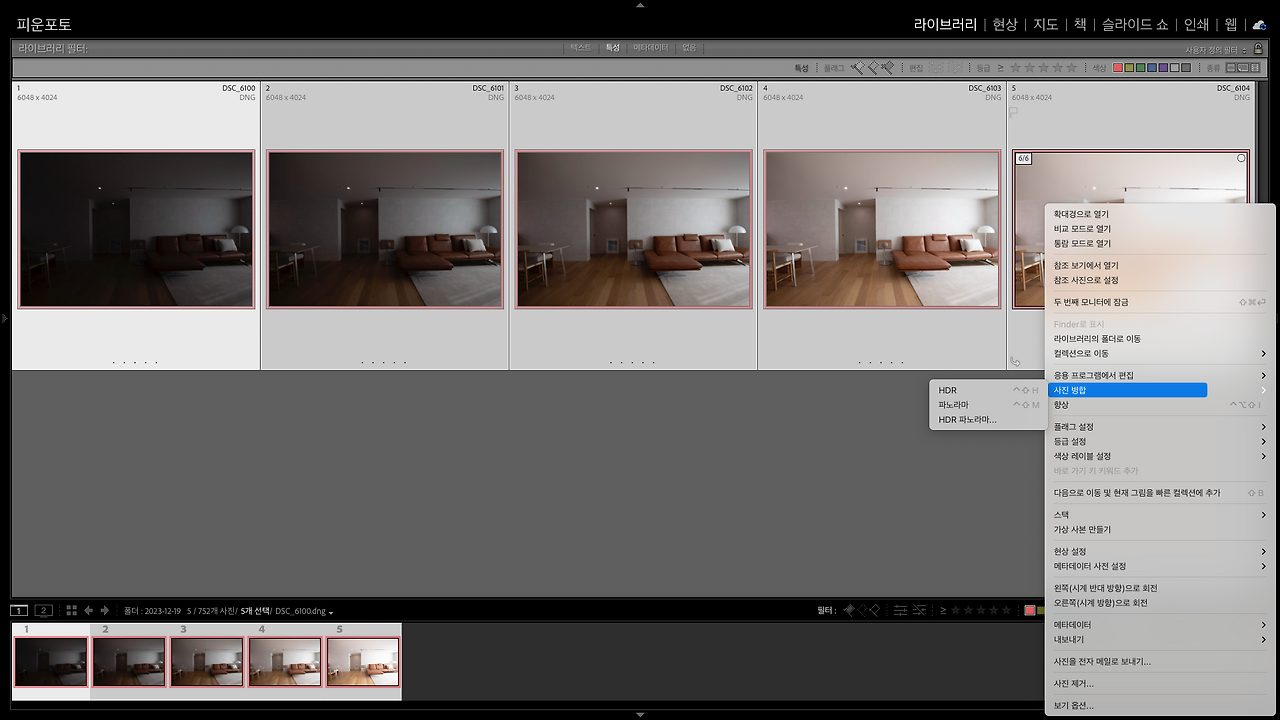This screenshot has width=1280, height=720.
Task: Select grid thumbnail DSC_6102
Action: tap(633, 229)
